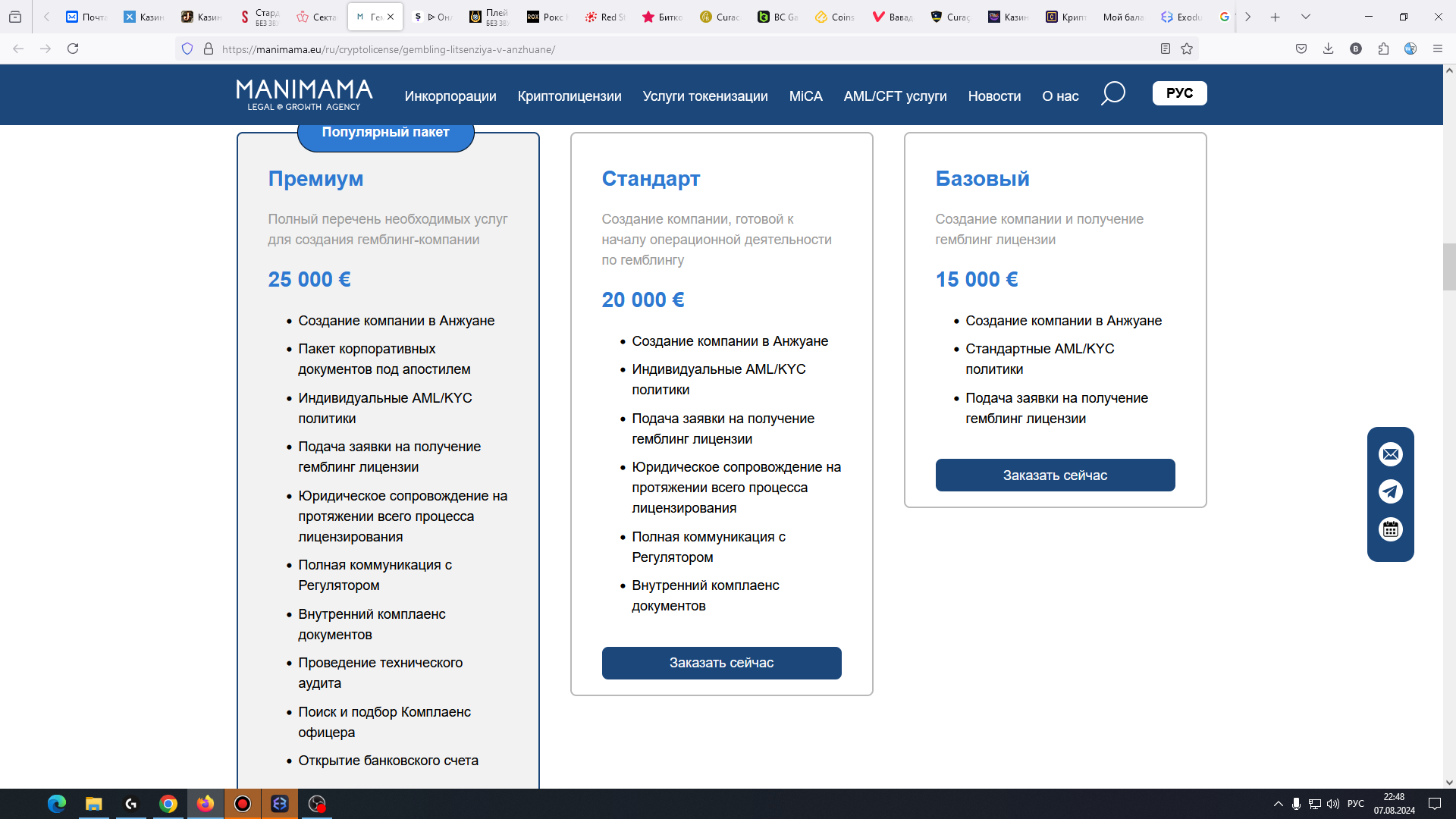This screenshot has height=819, width=1456.
Task: Open the extensions puzzle icon in toolbar
Action: [x=1383, y=49]
